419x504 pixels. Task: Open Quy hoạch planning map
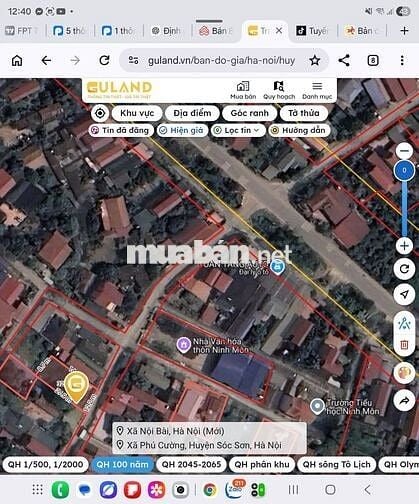(x=279, y=90)
